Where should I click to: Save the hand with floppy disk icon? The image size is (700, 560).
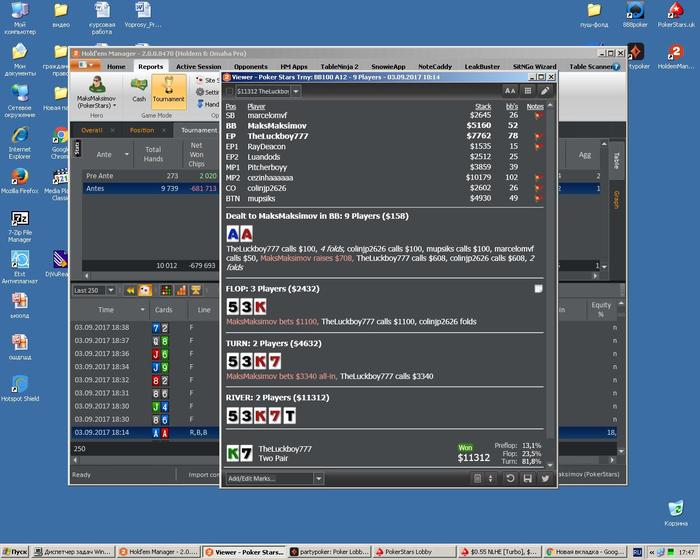[527, 478]
